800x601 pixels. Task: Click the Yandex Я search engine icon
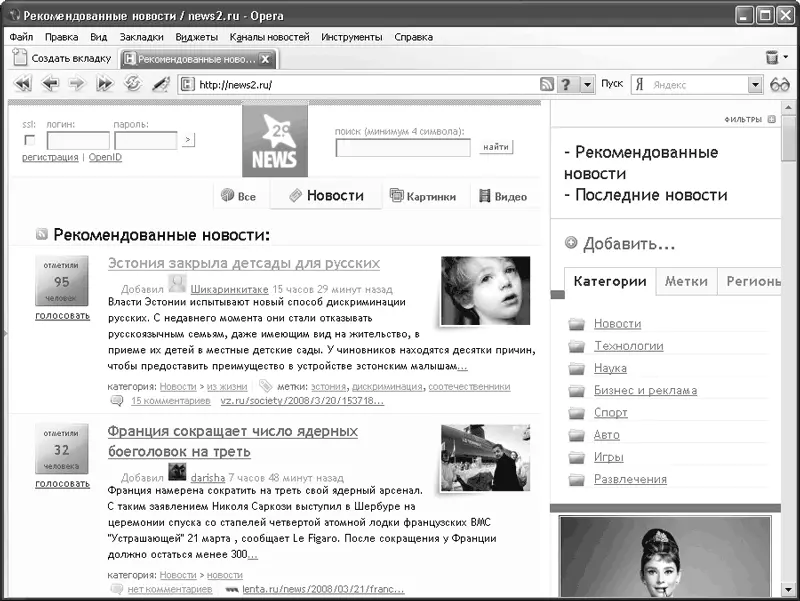639,84
